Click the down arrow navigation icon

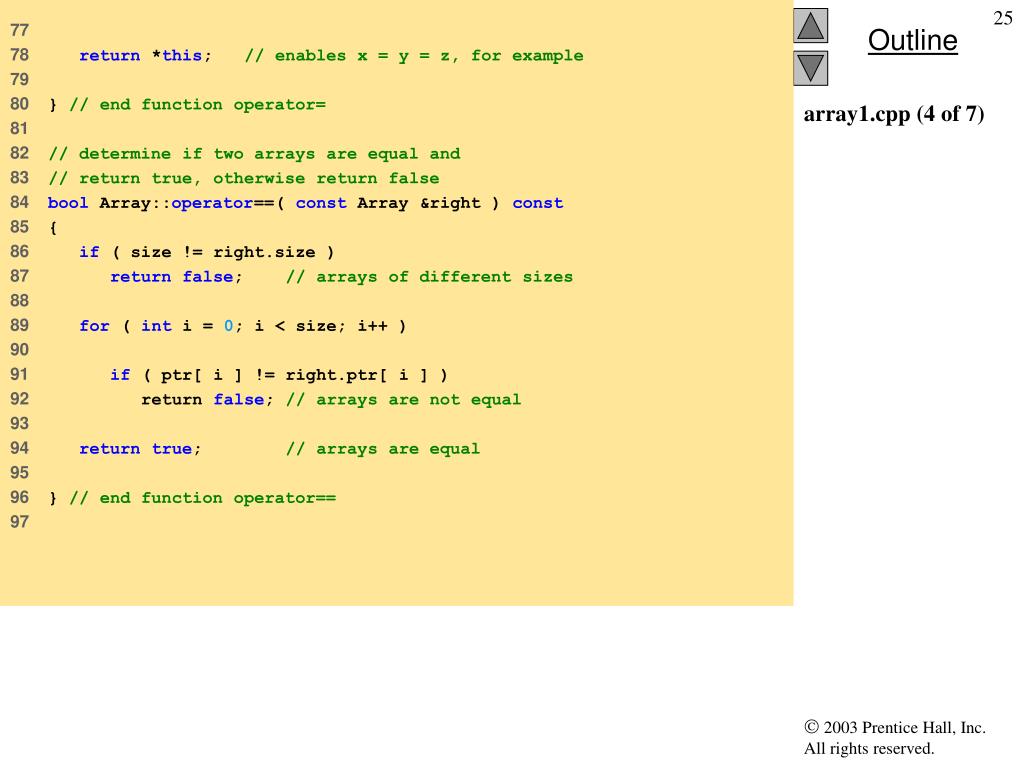pos(811,68)
